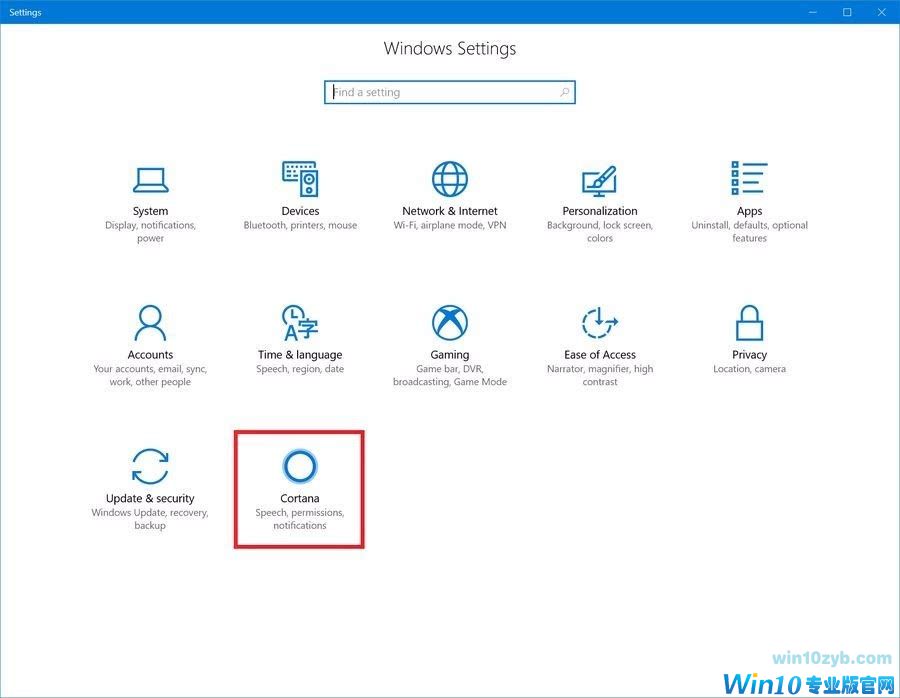Open the Cortana circle icon
The height and width of the screenshot is (698, 900).
(x=300, y=466)
